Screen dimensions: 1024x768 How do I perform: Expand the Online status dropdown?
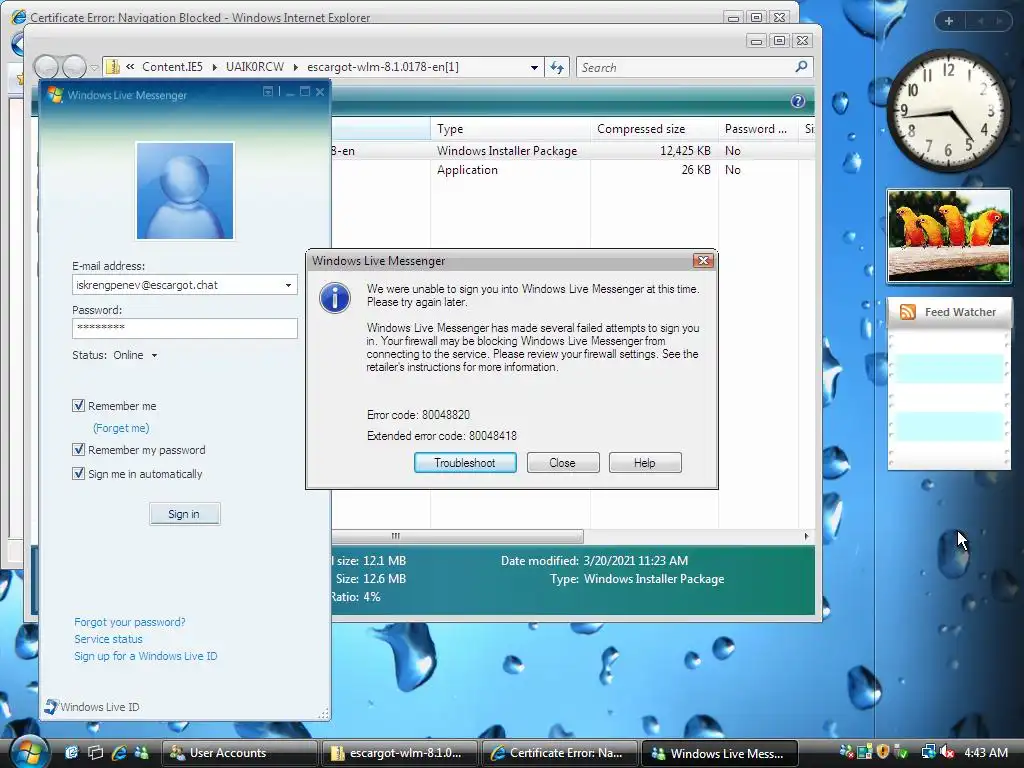155,355
